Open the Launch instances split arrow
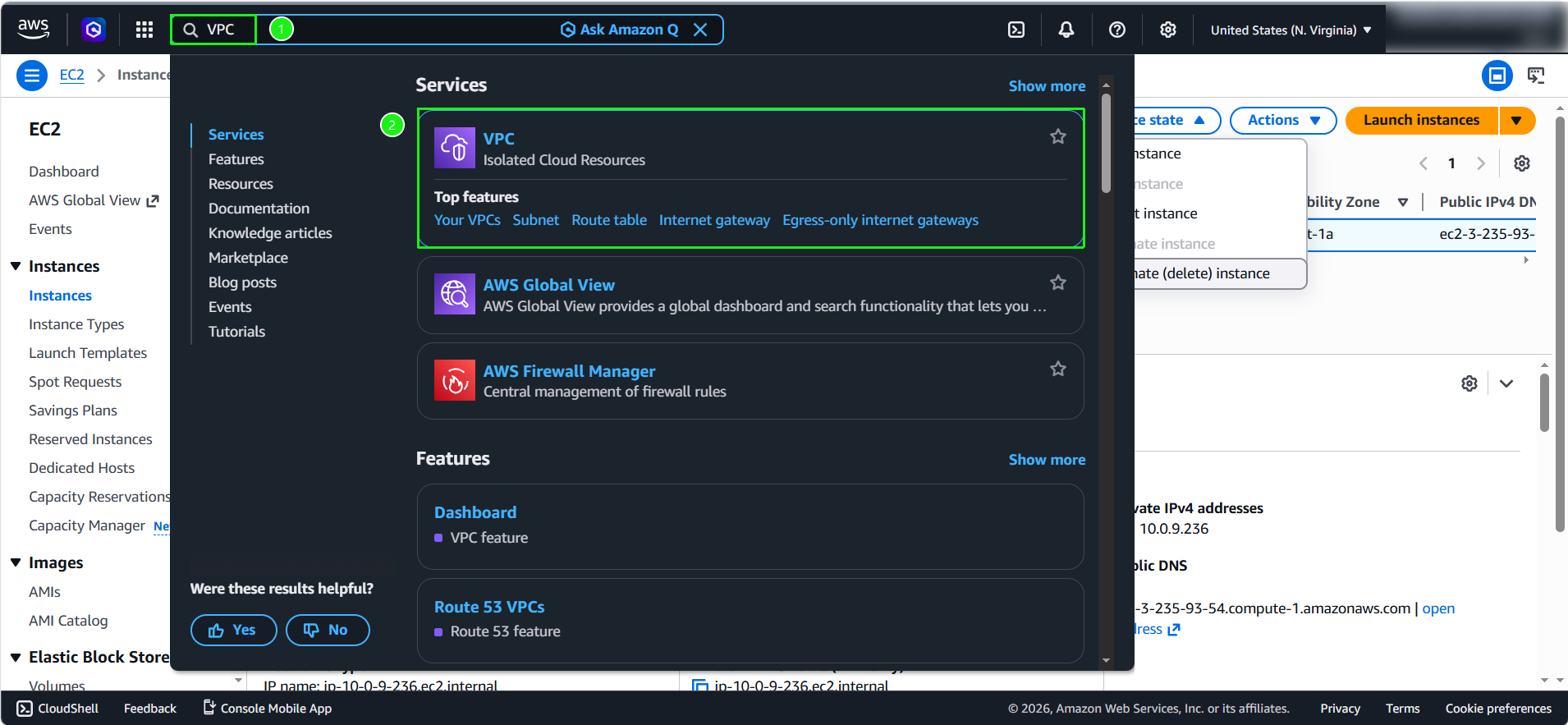Viewport: 1568px width, 725px height. [x=1517, y=120]
